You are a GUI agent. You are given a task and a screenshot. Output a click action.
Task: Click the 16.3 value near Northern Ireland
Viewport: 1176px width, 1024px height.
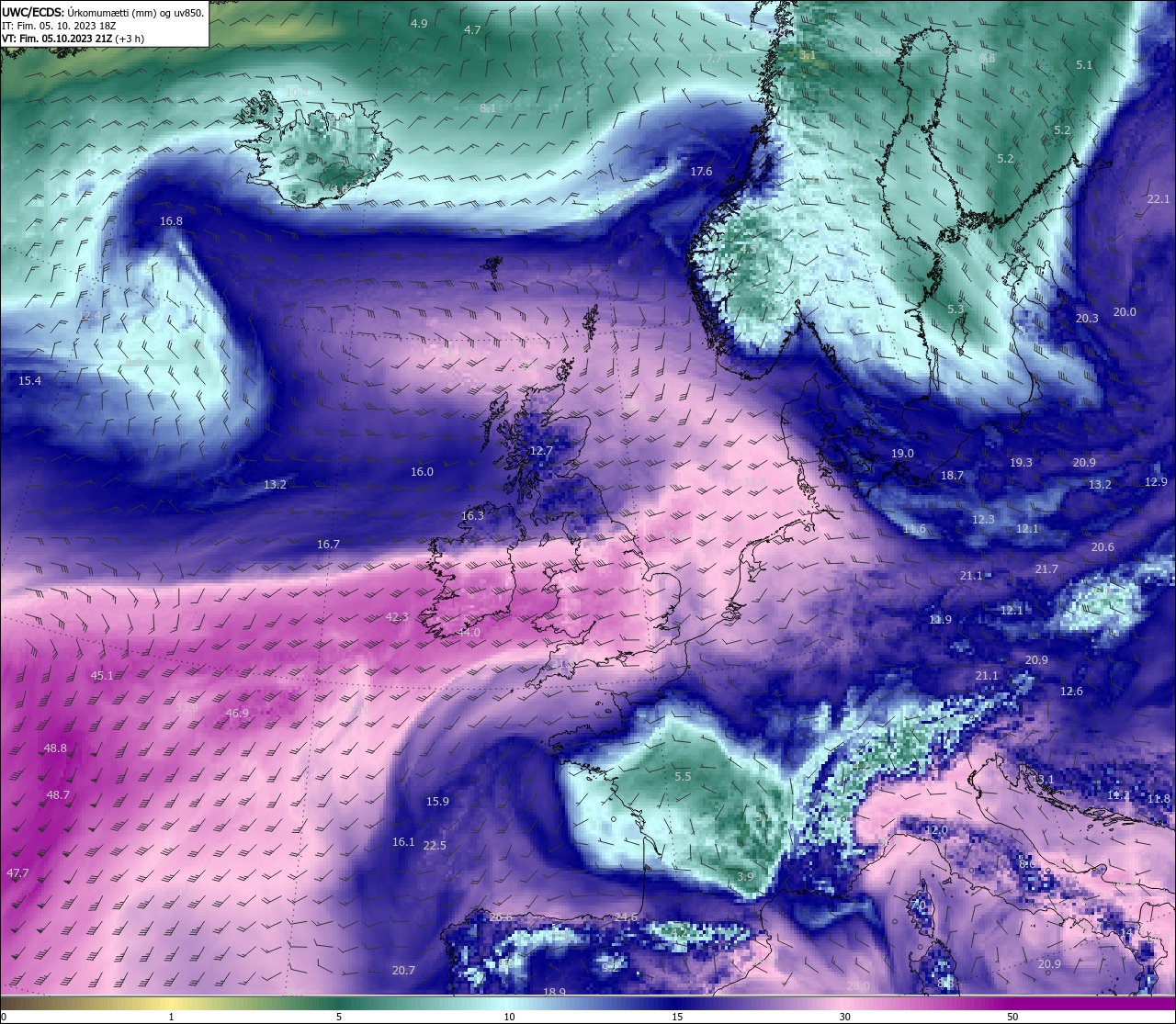tap(472, 515)
